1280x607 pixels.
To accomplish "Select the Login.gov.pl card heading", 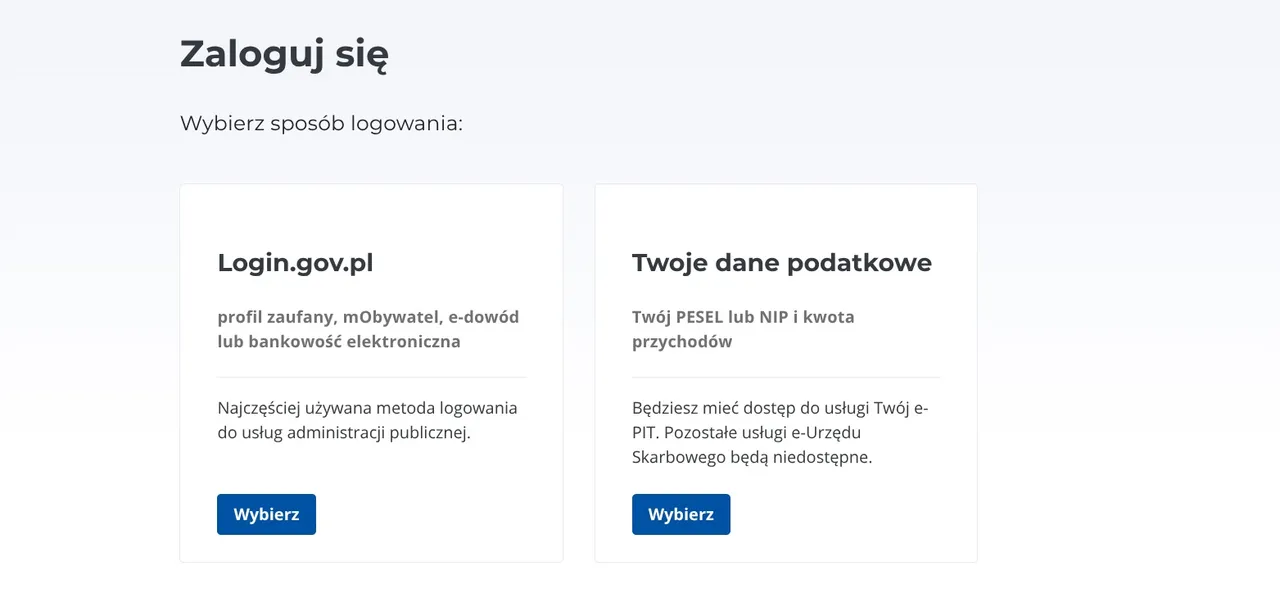I will tap(295, 263).
